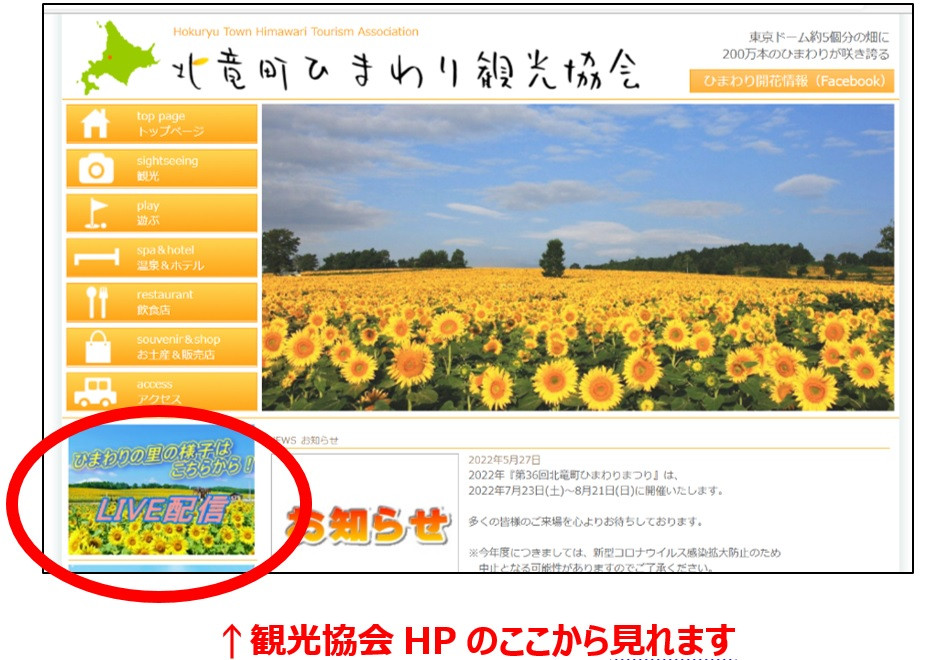Click the 多くの皆様のご来場を line
This screenshot has height=660, width=948.
(x=585, y=521)
